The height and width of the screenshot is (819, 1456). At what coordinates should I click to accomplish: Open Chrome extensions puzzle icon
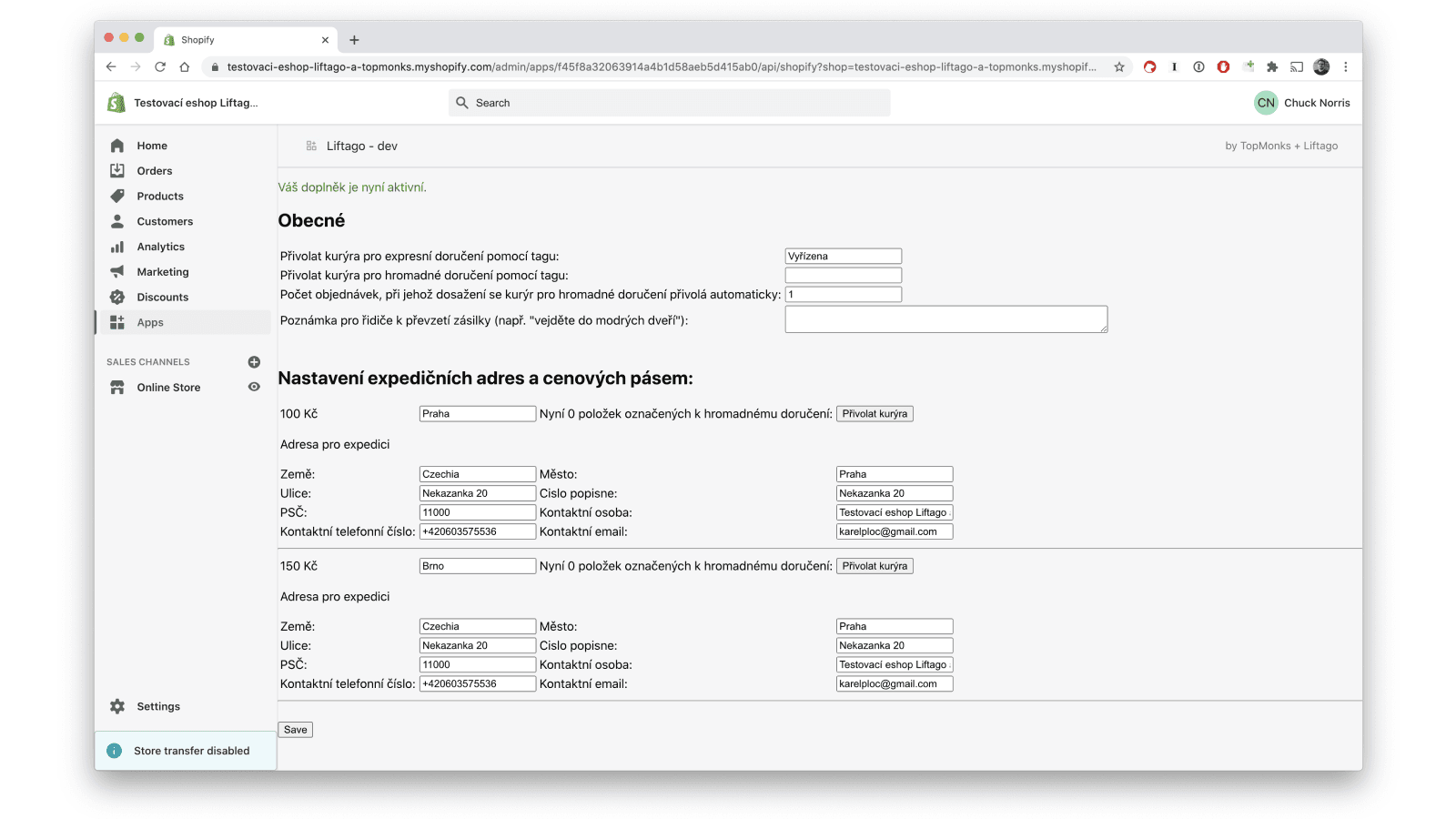tap(1272, 67)
